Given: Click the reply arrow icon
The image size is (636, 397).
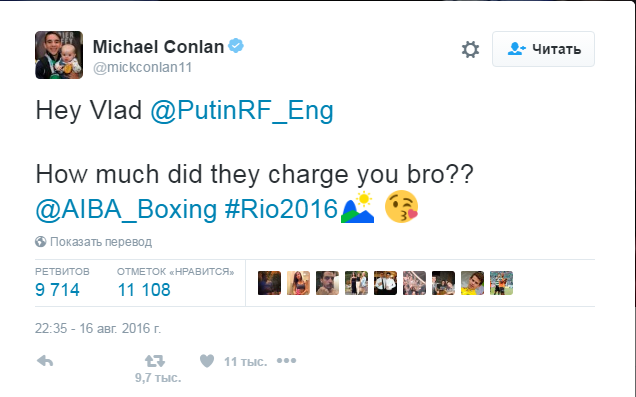Looking at the screenshot, I should coord(45,361).
